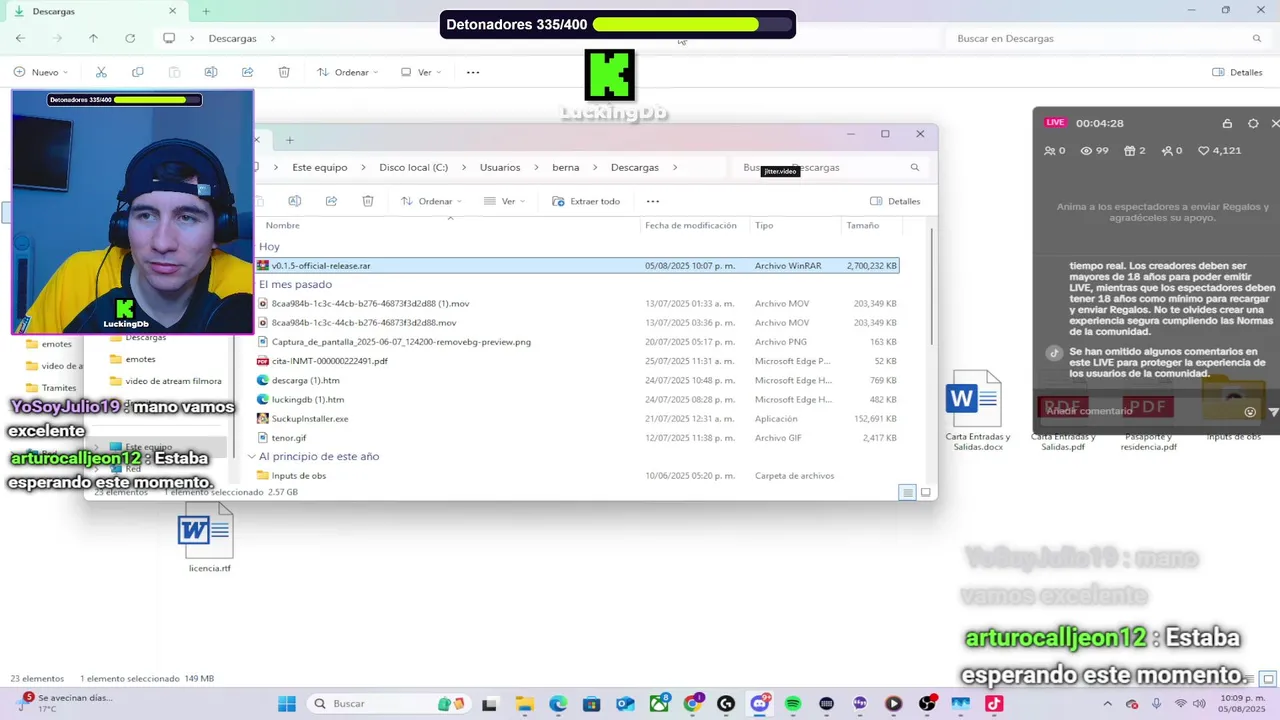Go up one folder in back Explorer
This screenshot has height=720, width=1280.
[93, 38]
